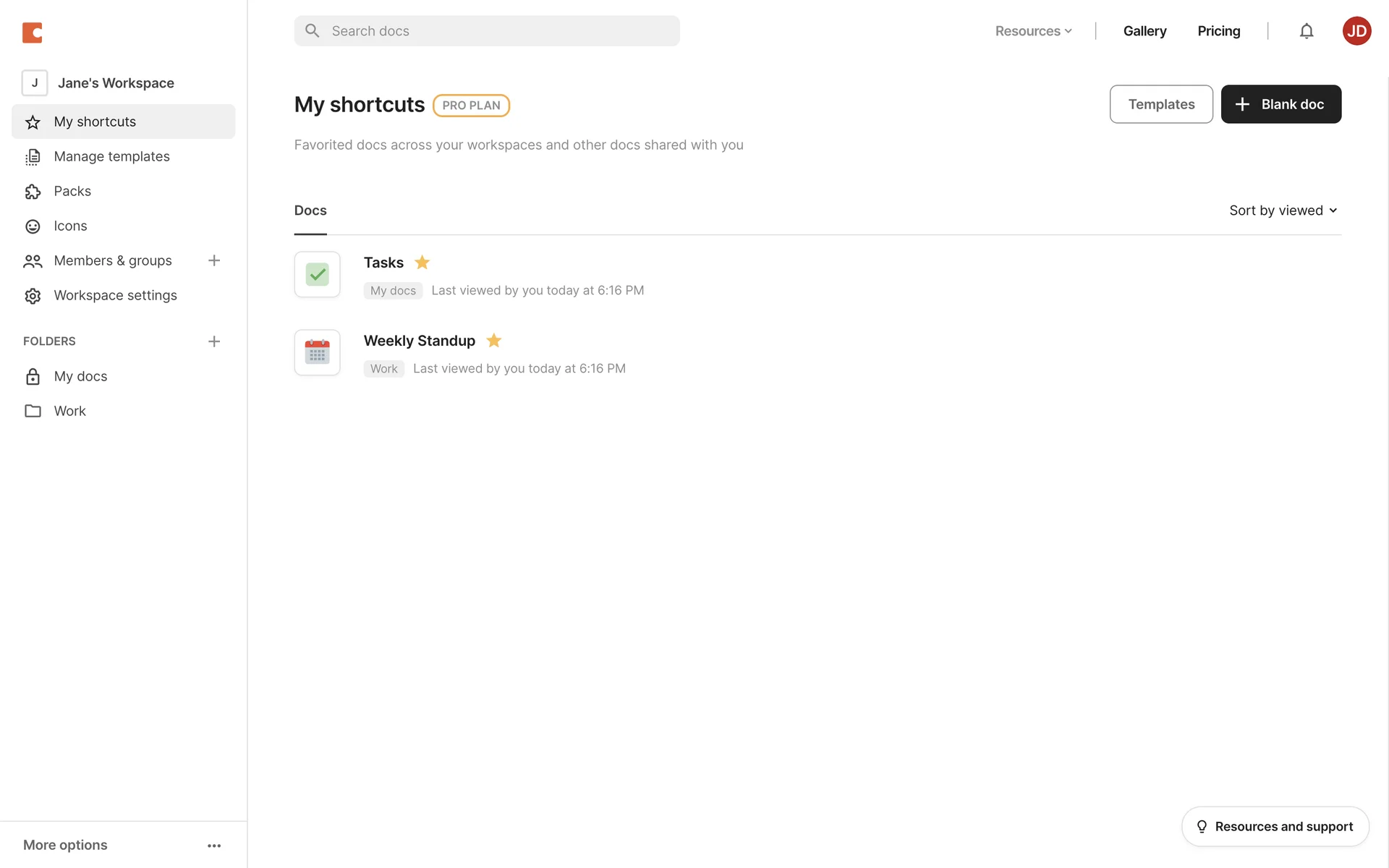Create a Blank doc

point(1280,104)
